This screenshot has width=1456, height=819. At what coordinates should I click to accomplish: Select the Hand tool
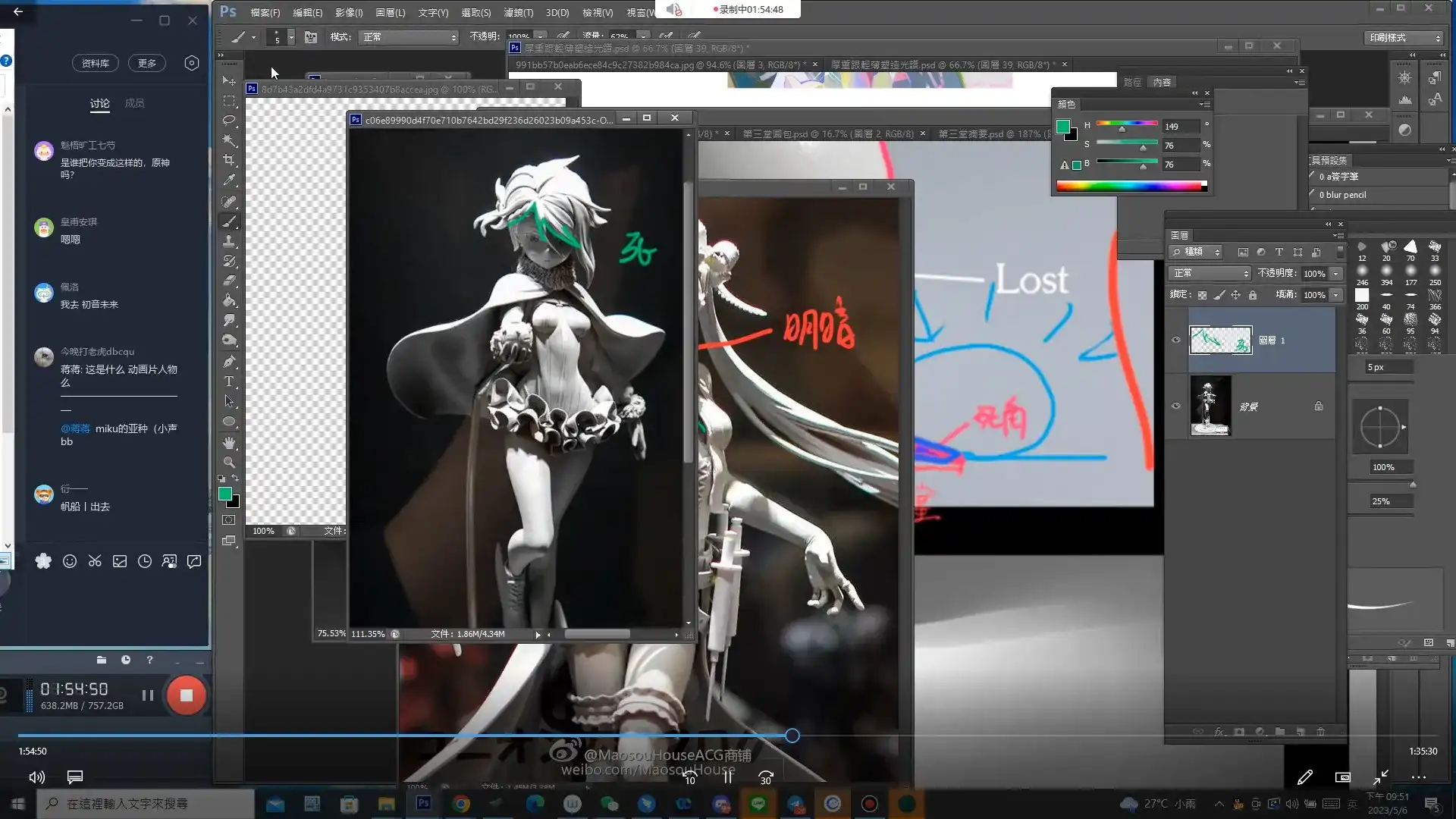(228, 442)
